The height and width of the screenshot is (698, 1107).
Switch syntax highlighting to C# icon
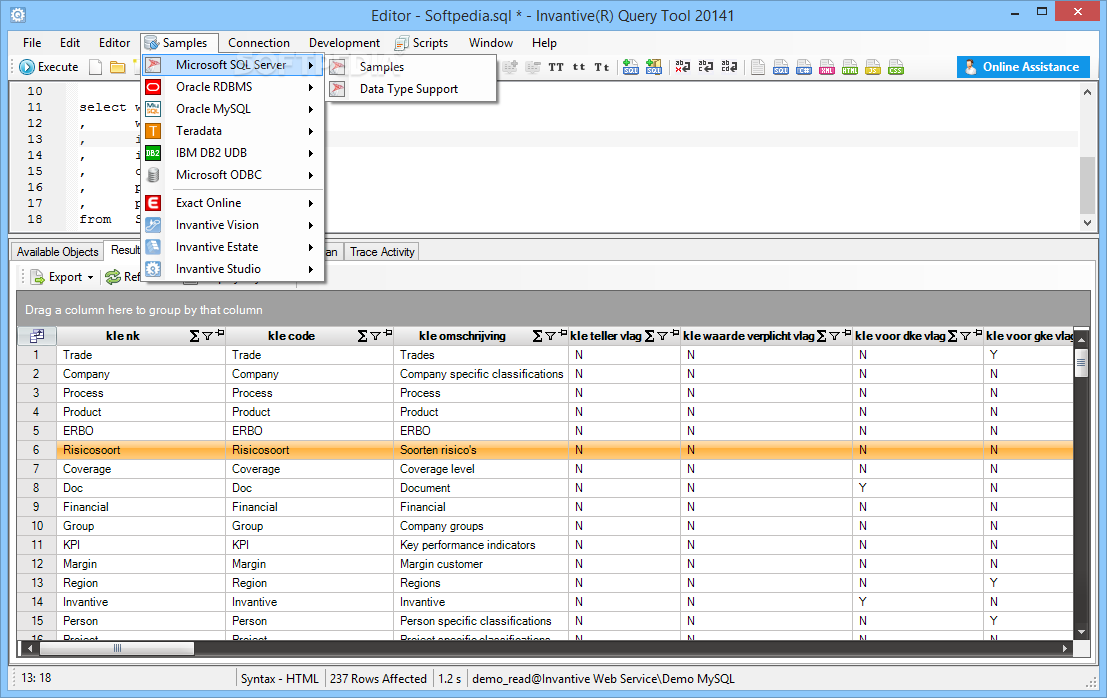[804, 67]
